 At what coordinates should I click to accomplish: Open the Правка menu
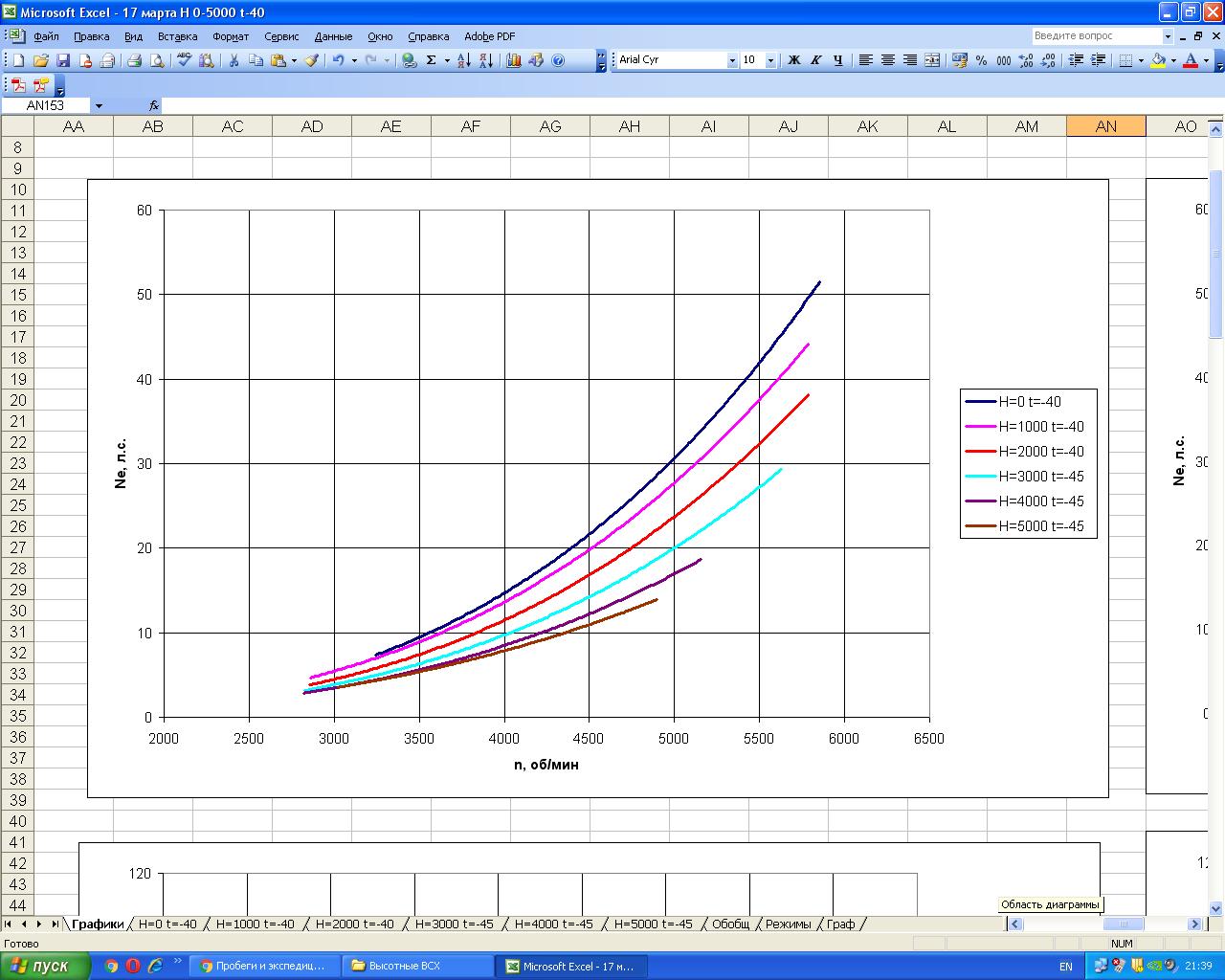[x=91, y=36]
